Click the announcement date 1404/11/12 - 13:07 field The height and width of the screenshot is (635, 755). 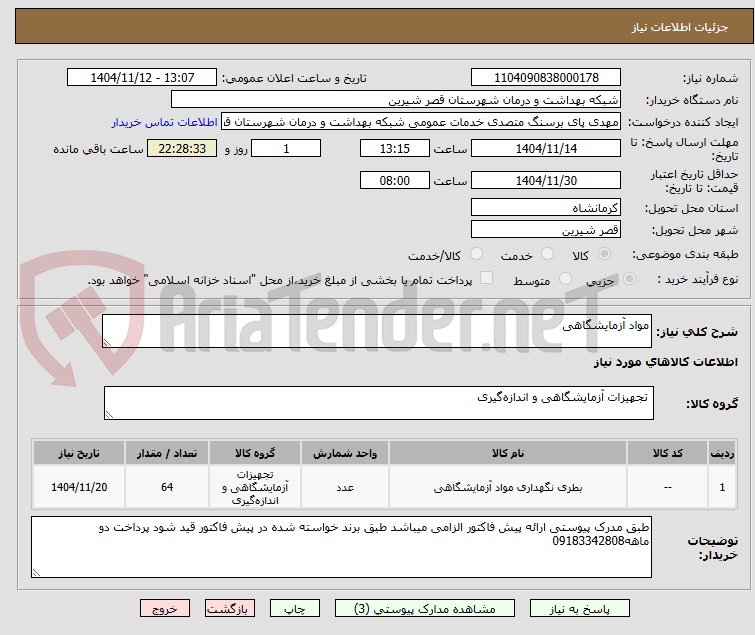[142, 78]
